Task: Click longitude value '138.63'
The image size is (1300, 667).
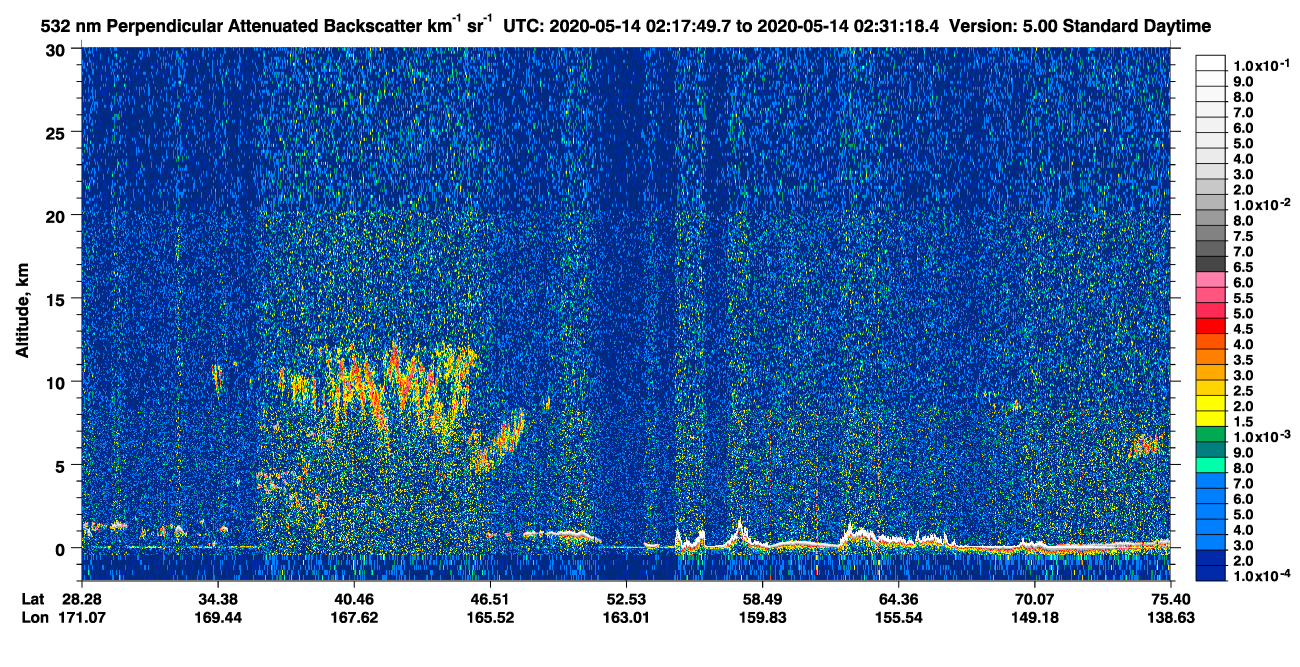Action: coord(1171,617)
